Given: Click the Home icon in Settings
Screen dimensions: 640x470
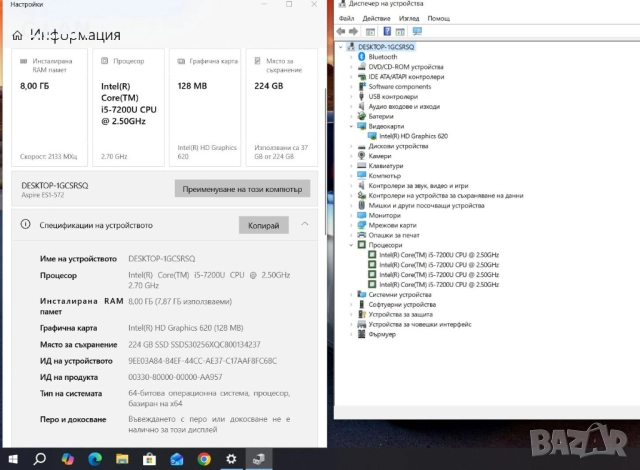Looking at the screenshot, I should click(x=17, y=35).
